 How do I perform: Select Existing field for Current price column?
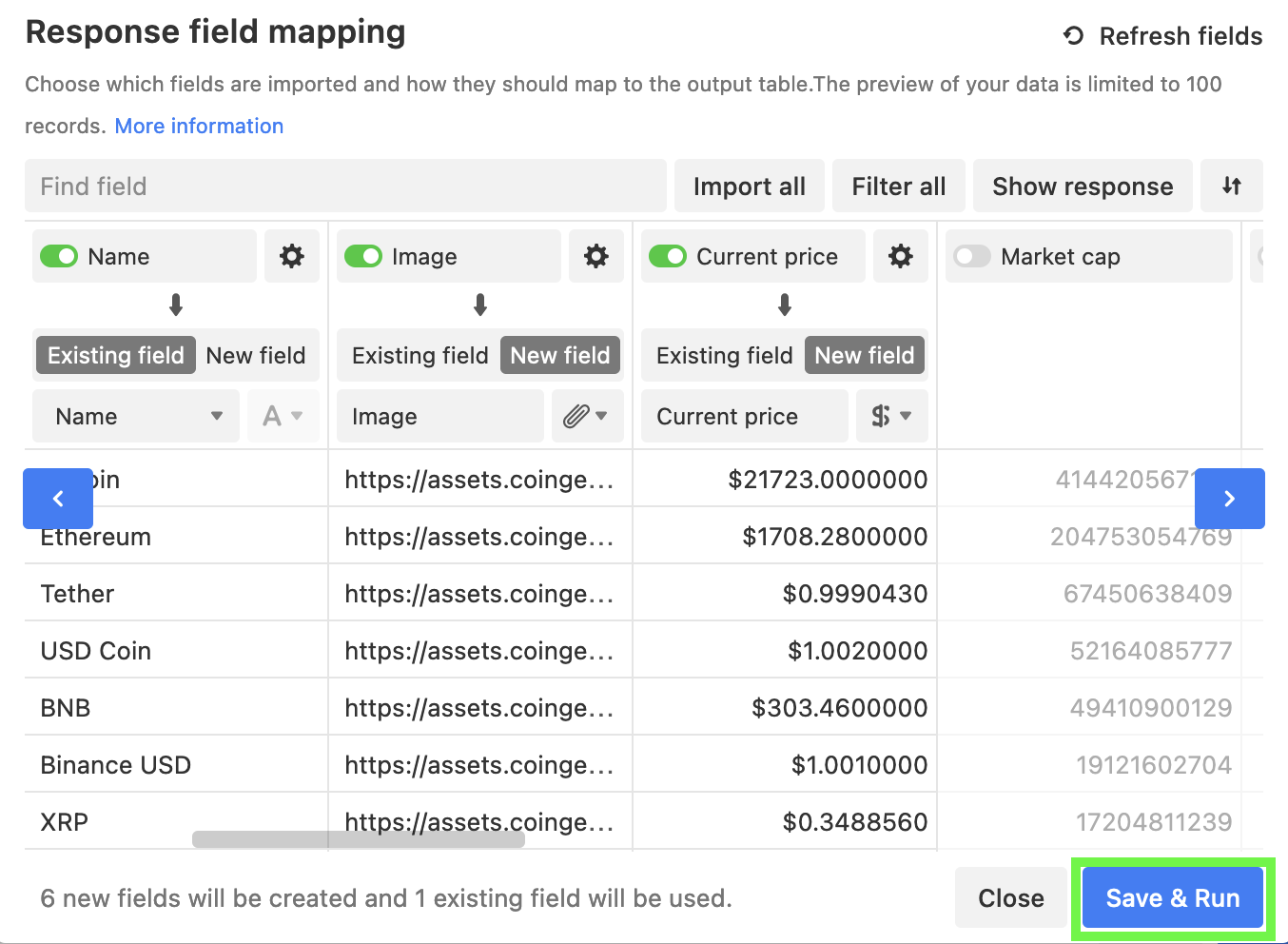click(724, 355)
